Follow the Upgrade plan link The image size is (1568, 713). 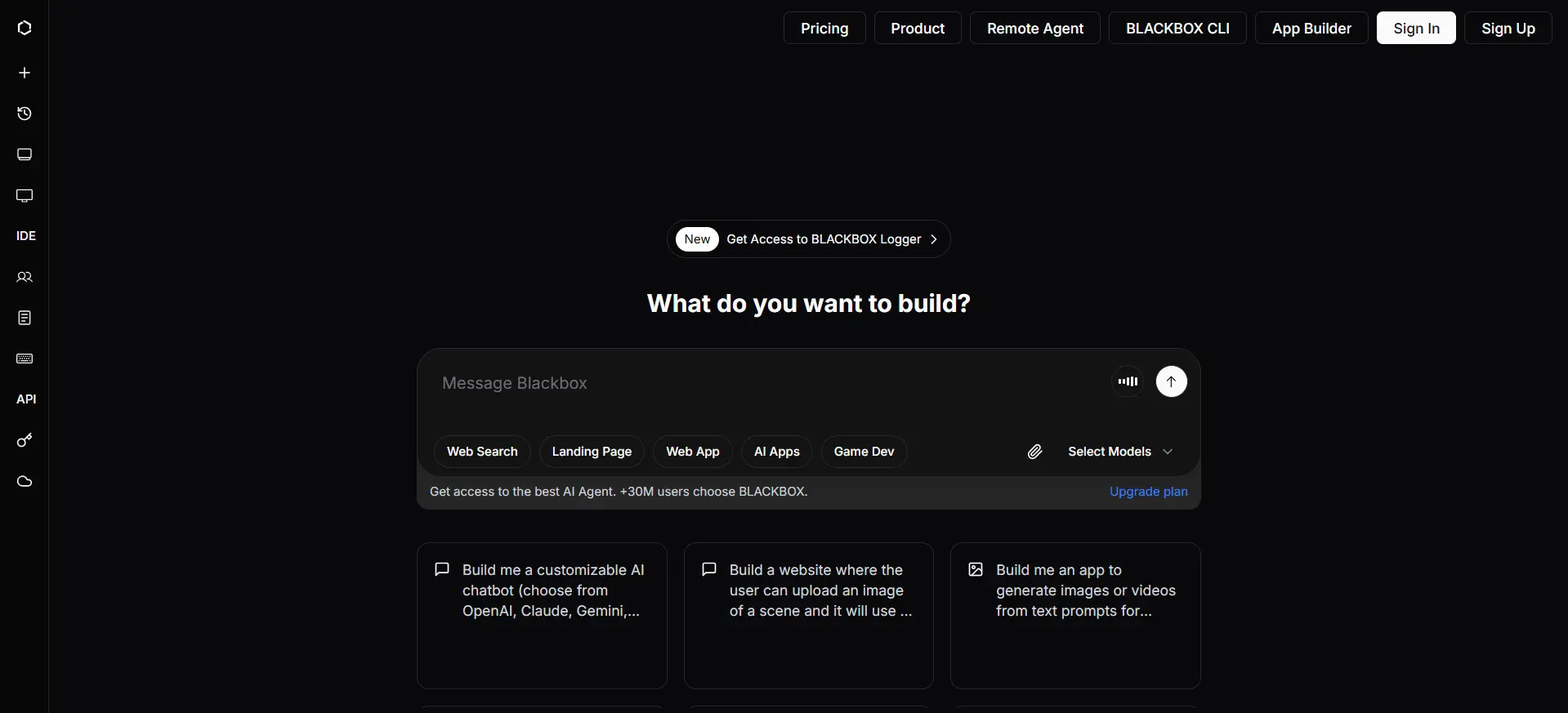1148,492
